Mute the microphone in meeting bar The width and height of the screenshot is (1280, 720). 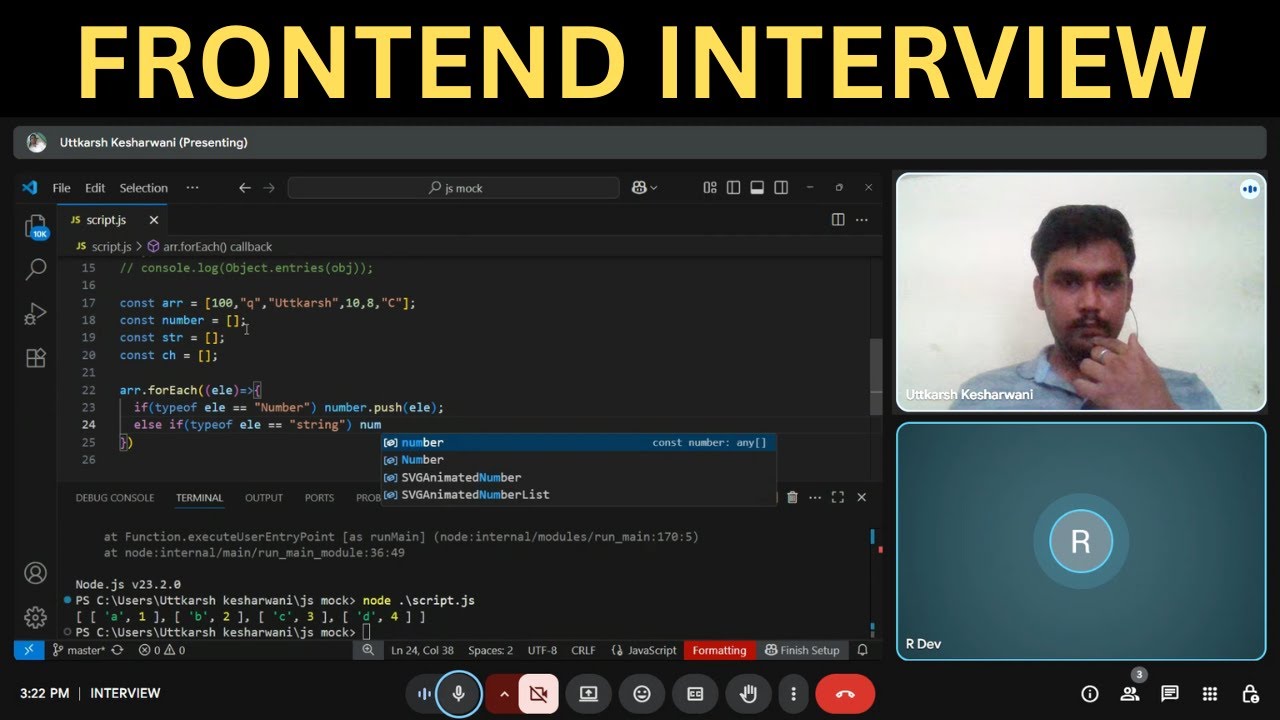pos(459,694)
